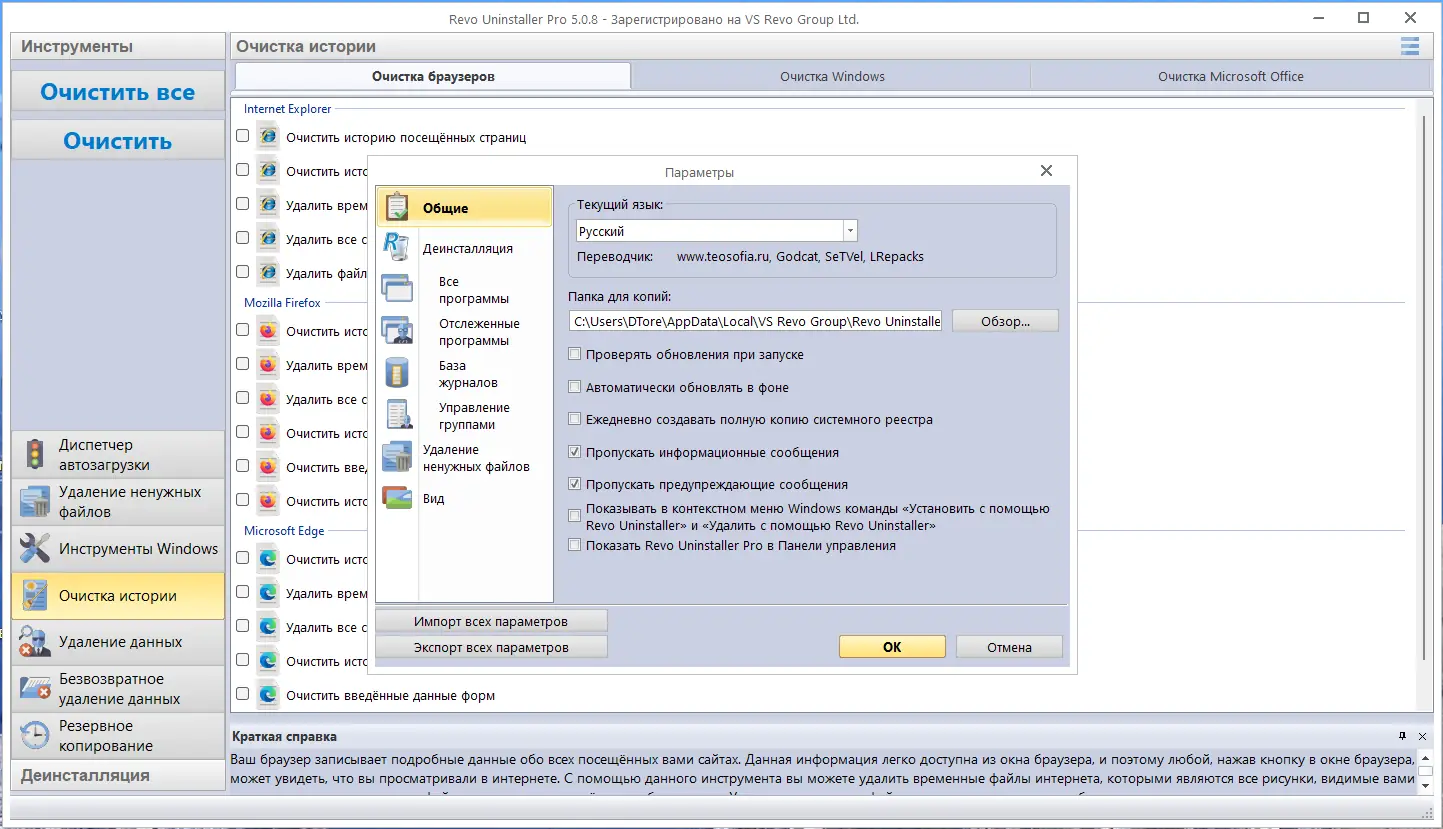Click the Отслеженные программы icon
The width and height of the screenshot is (1443, 829).
397,331
